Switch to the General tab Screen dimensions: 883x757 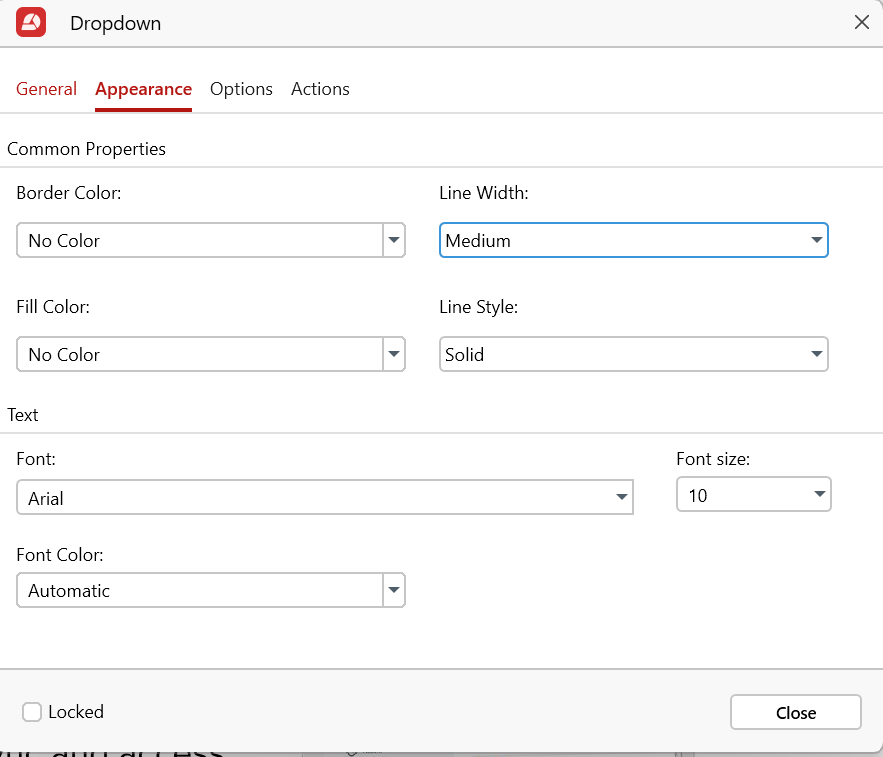point(46,89)
